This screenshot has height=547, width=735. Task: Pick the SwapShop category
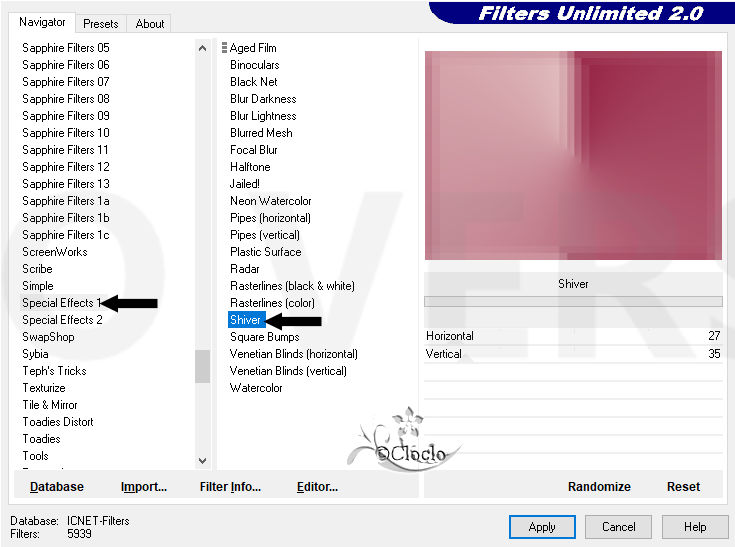click(48, 337)
